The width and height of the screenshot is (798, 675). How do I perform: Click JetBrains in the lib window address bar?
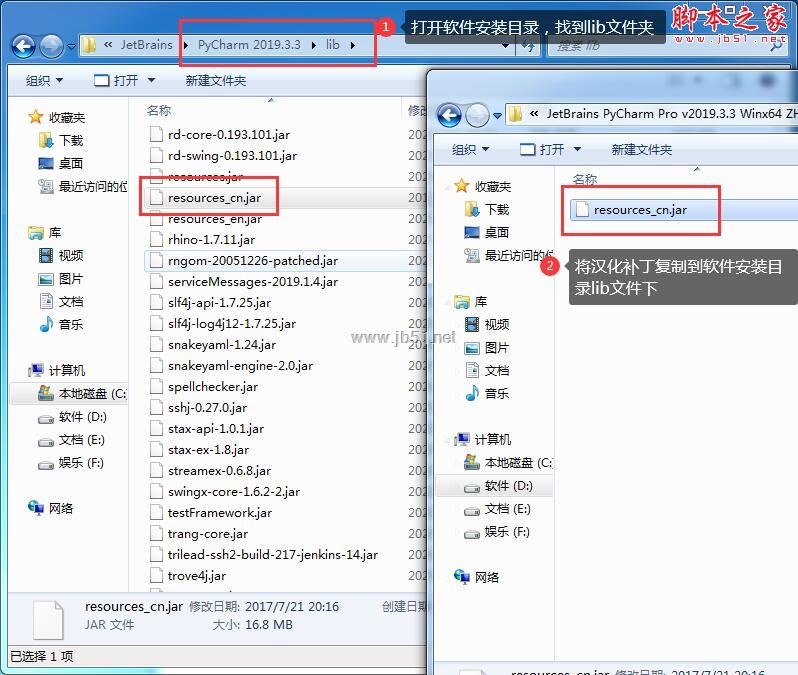point(147,45)
